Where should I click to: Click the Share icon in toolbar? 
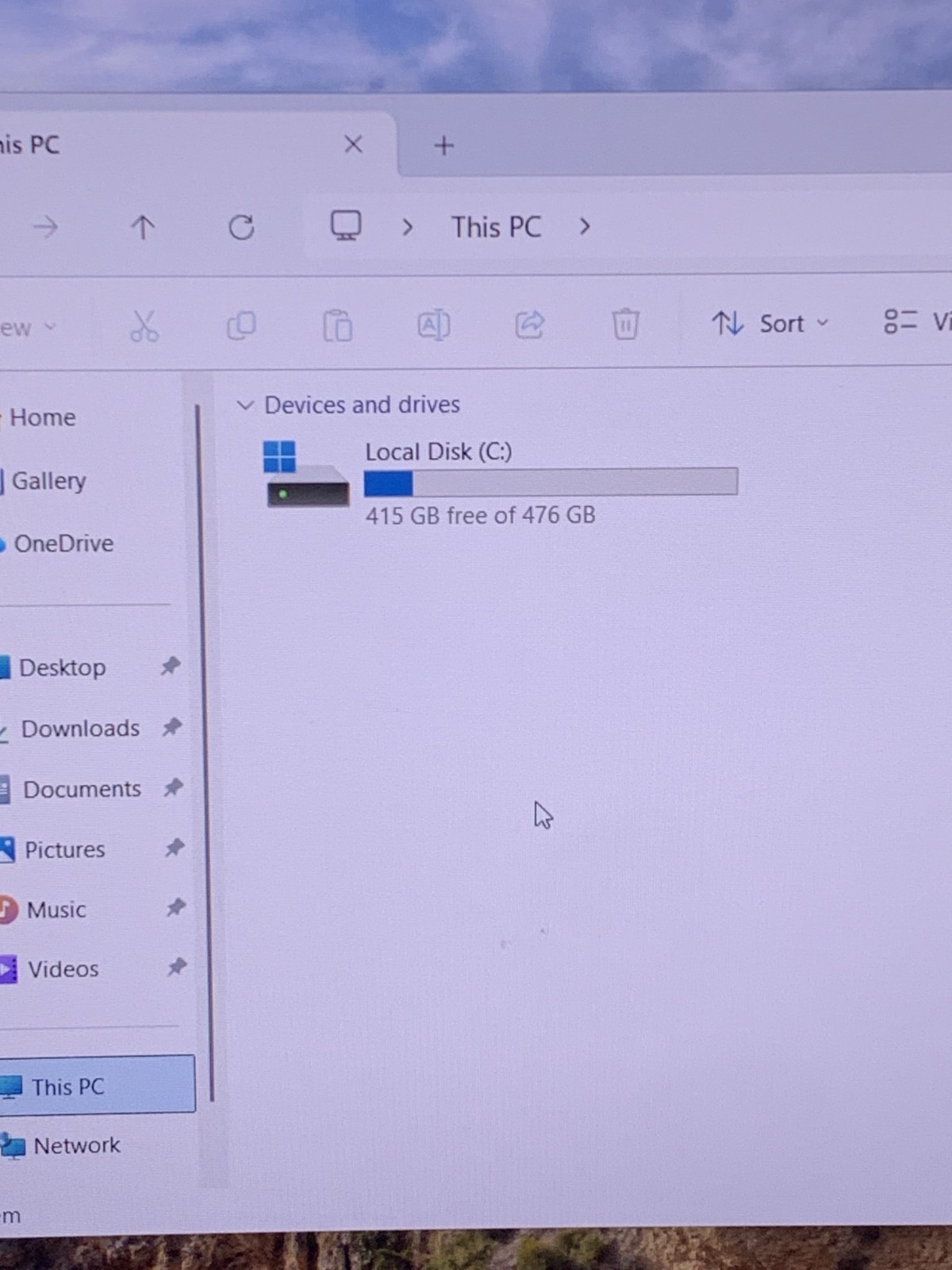[530, 324]
